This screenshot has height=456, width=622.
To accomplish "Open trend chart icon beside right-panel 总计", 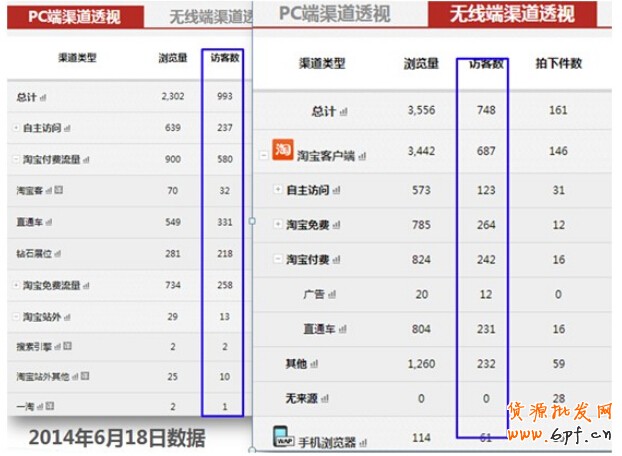I will point(343,111).
